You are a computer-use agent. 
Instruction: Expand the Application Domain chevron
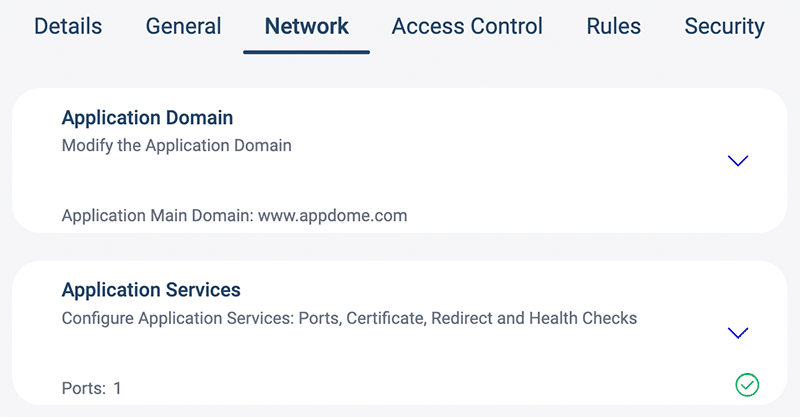coord(738,161)
